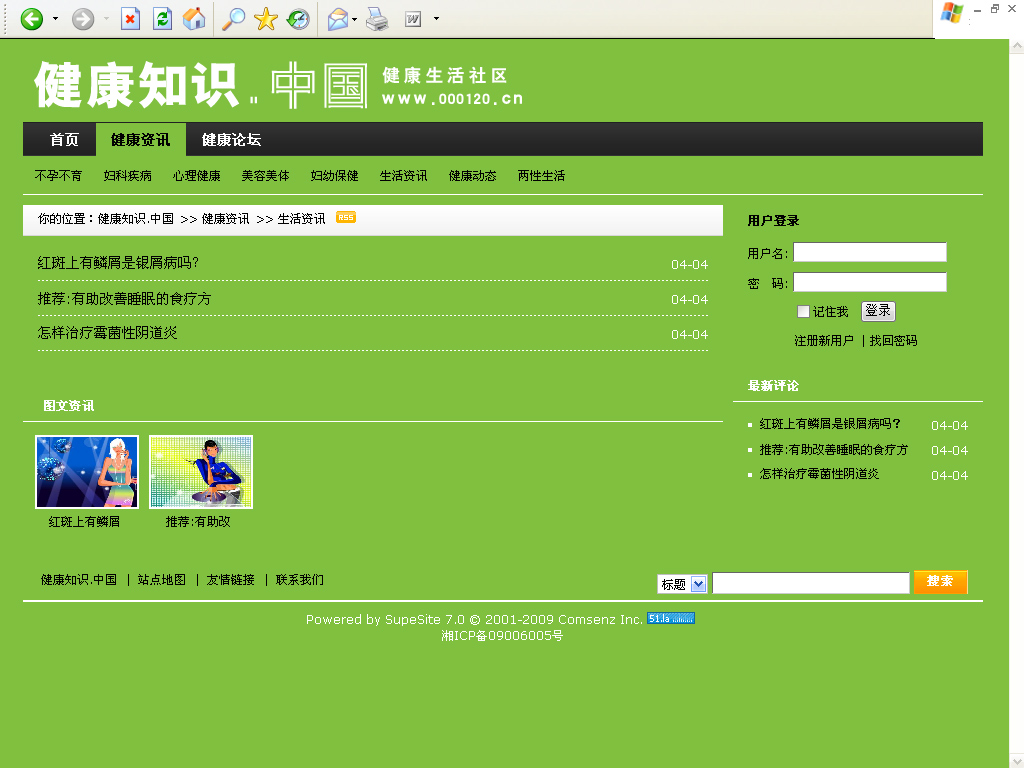Open the 健康论坛 navigation tab

[x=231, y=139]
